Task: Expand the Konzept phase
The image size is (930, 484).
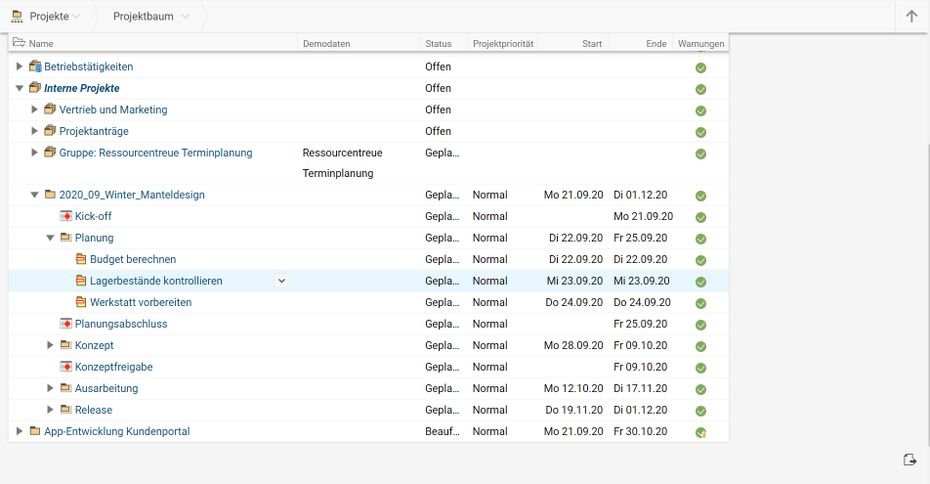Action: 50,345
